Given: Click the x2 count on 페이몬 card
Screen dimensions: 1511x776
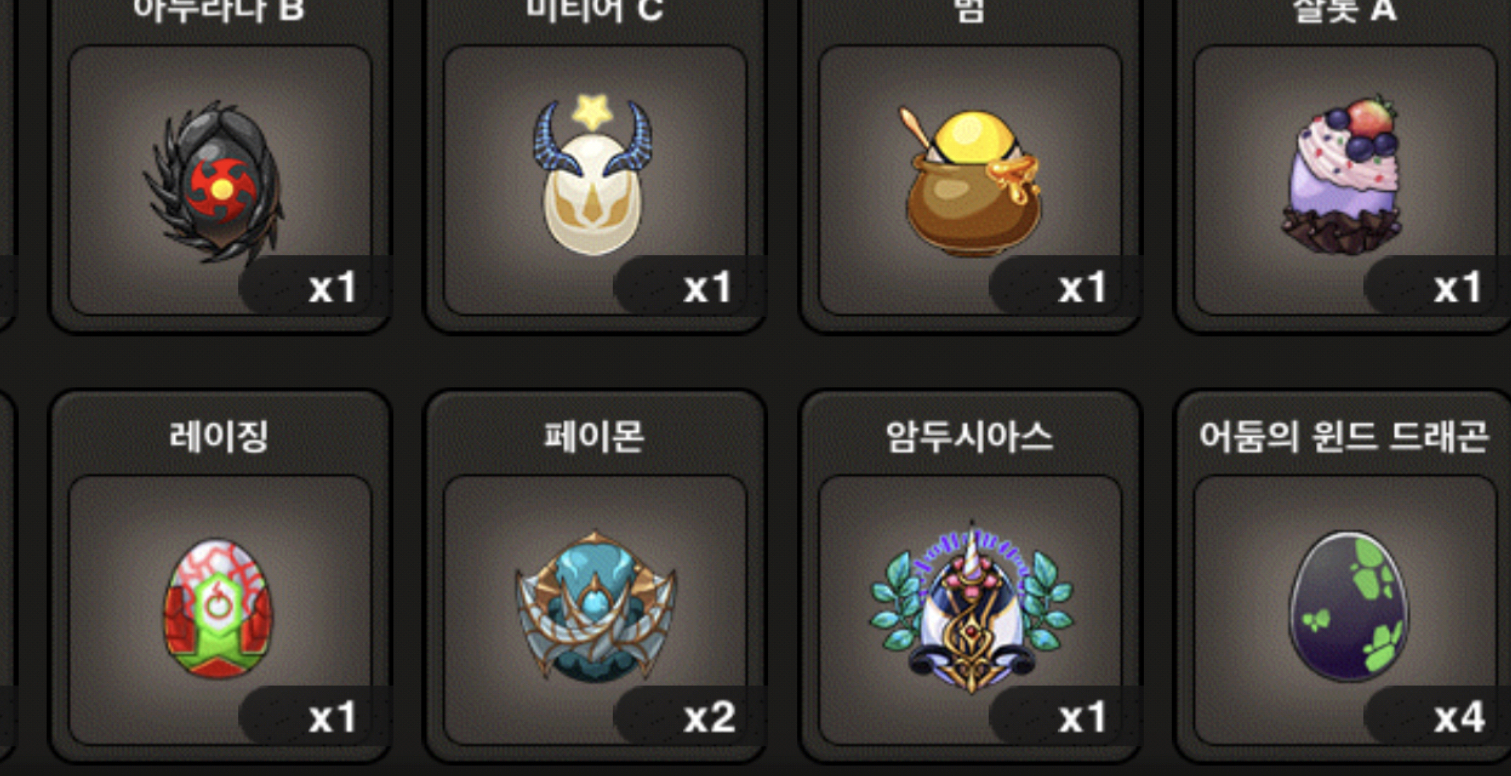Looking at the screenshot, I should (709, 717).
